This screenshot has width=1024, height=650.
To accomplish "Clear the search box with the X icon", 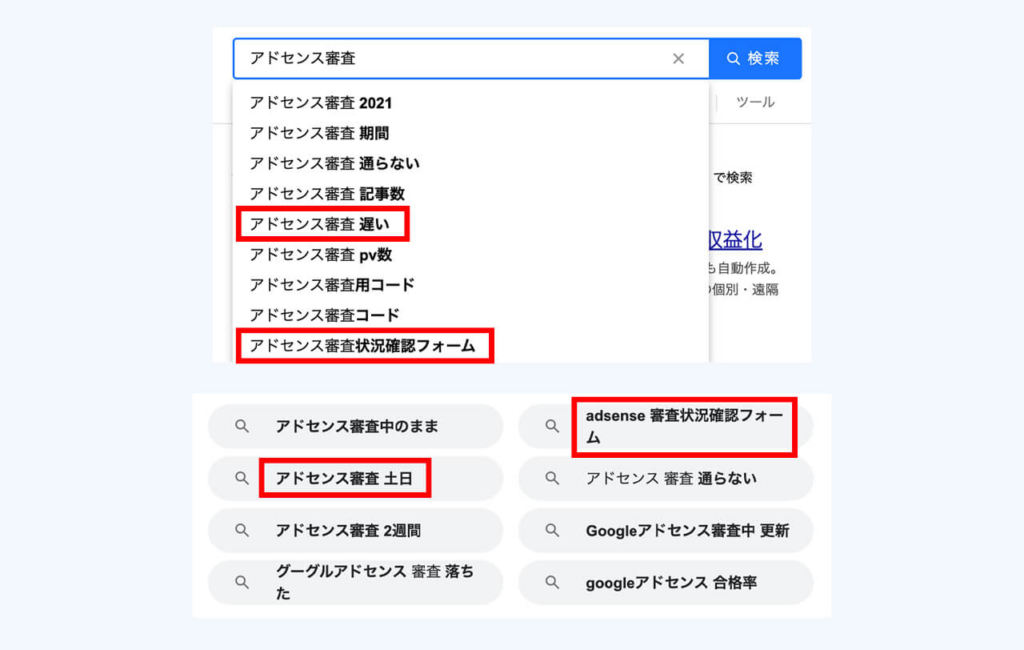I will tap(679, 59).
